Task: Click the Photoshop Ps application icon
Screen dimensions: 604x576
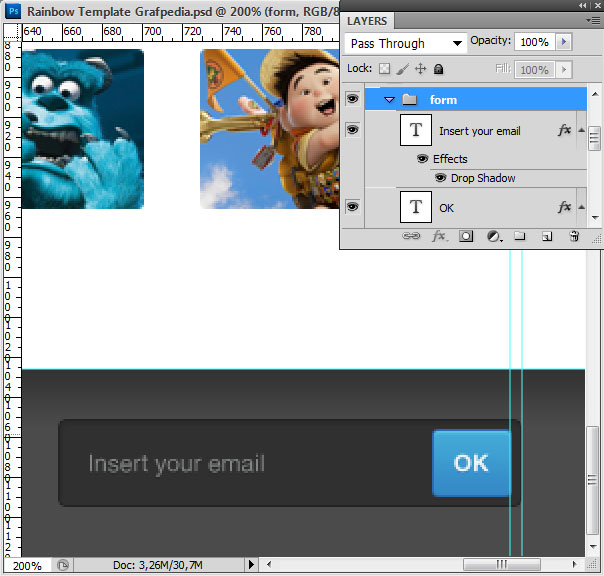Action: (x=13, y=10)
